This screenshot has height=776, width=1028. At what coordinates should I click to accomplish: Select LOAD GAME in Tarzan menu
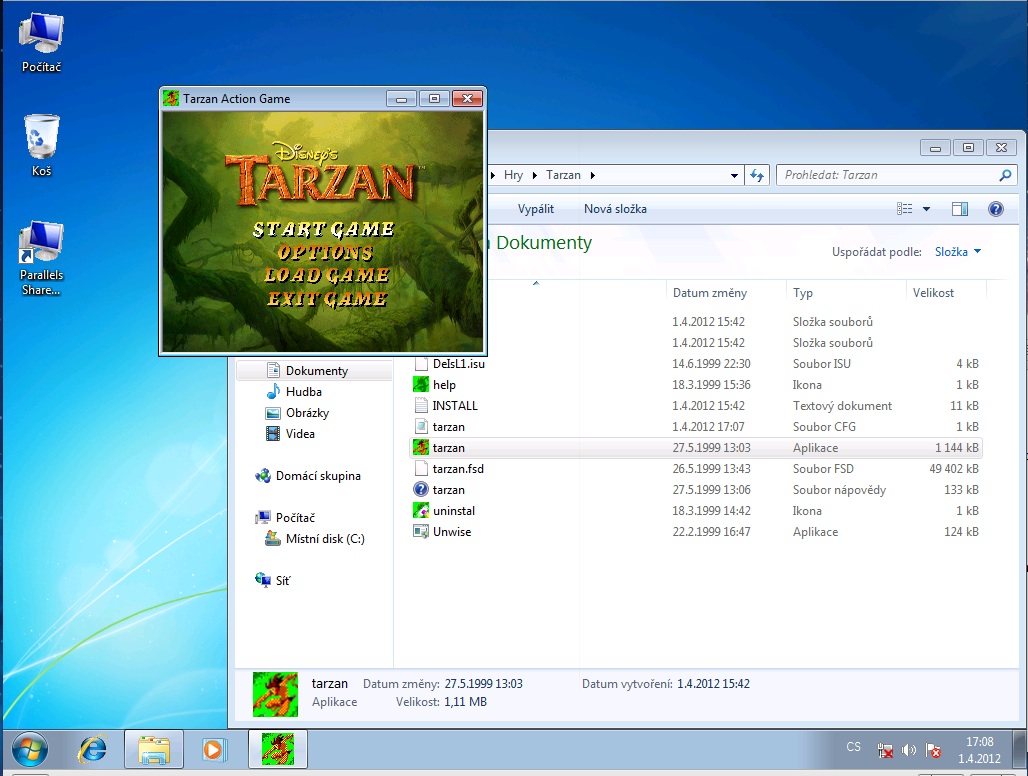coord(326,276)
